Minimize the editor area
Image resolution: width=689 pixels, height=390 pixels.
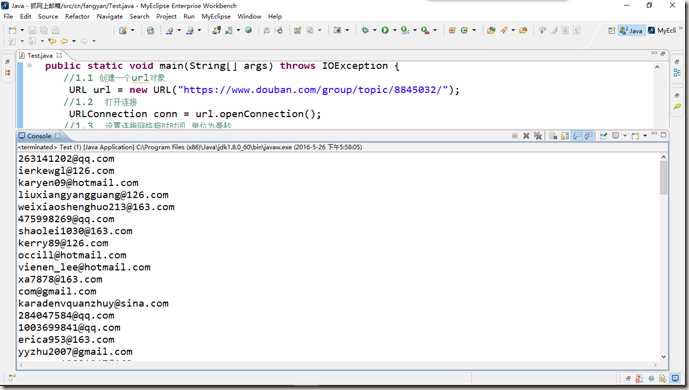click(654, 53)
